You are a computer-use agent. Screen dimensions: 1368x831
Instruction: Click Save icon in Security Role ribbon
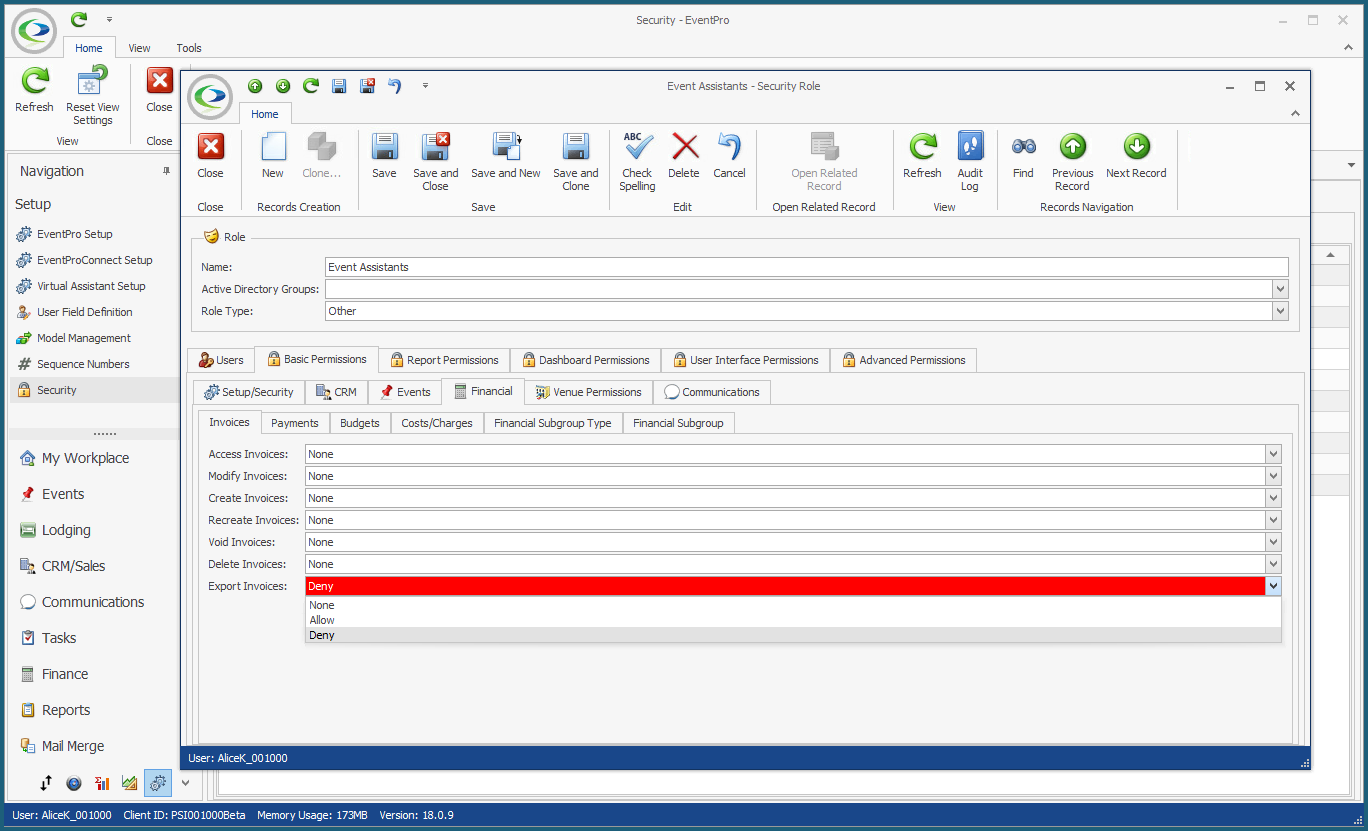(384, 147)
